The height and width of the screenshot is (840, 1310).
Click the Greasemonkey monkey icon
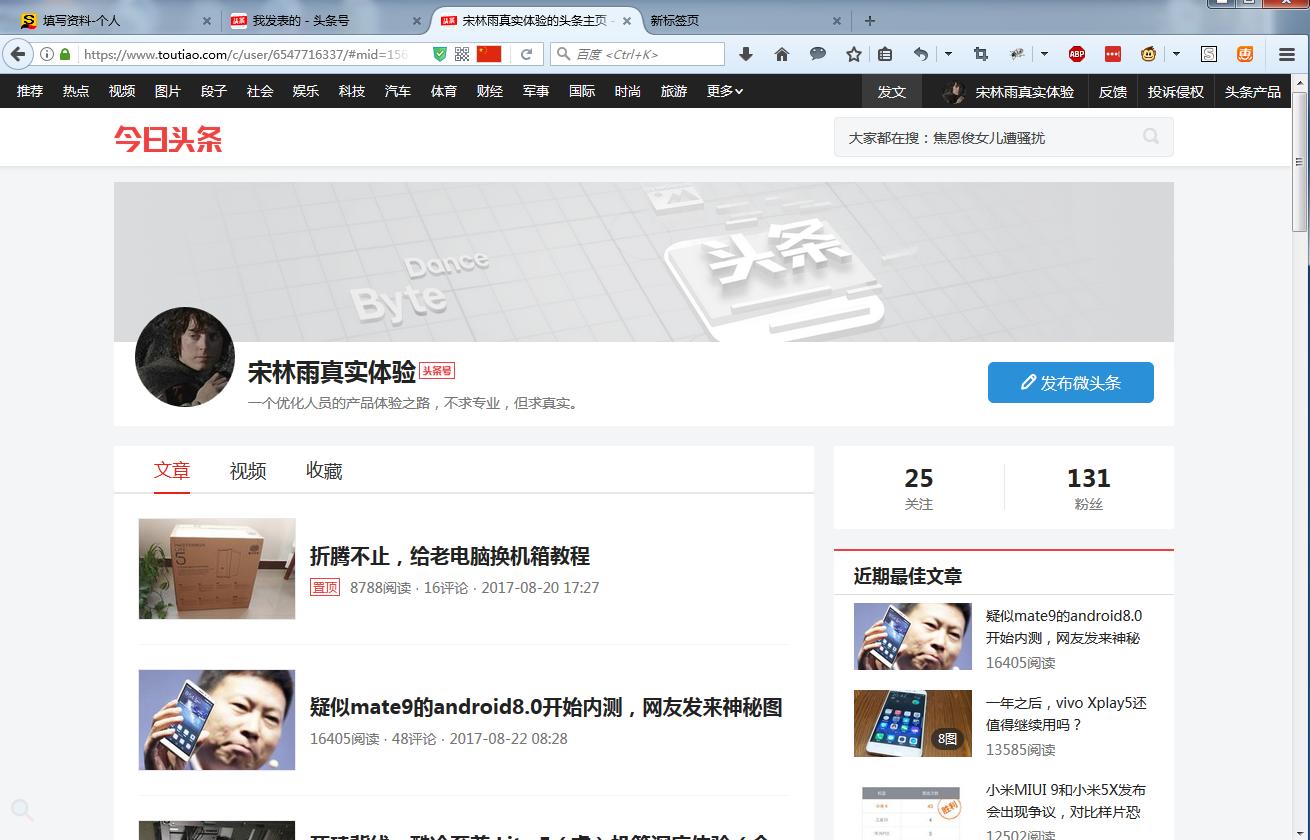pos(1150,54)
